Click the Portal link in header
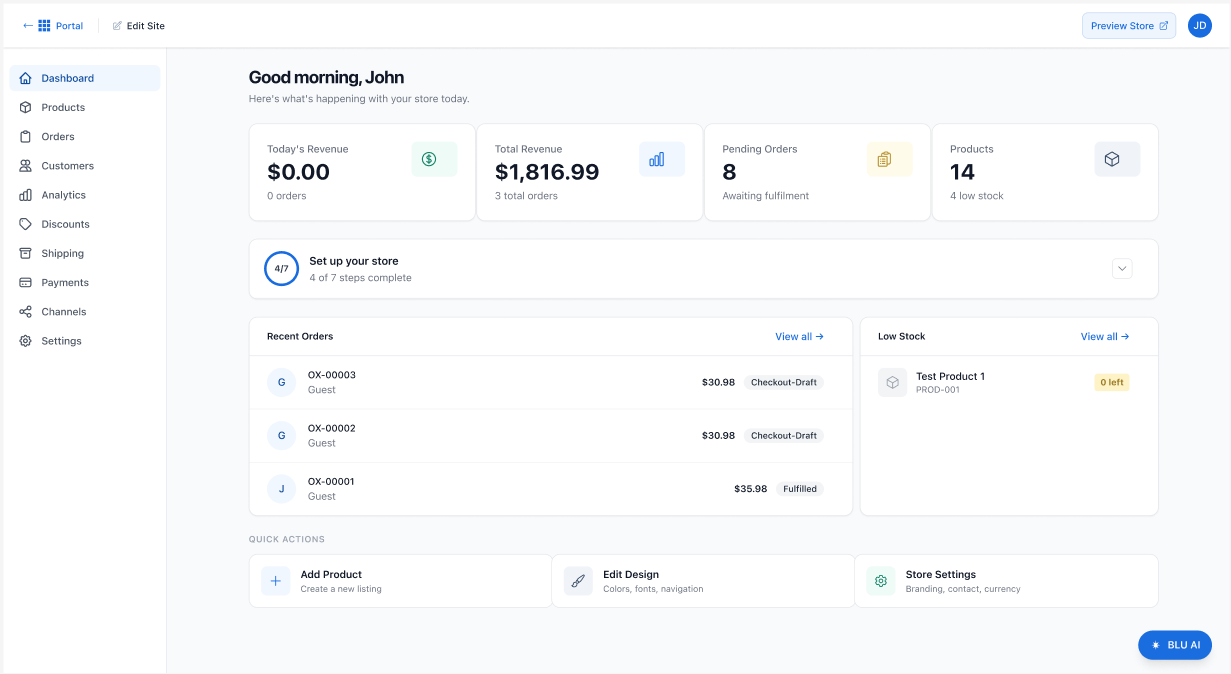The height and width of the screenshot is (674, 1231). coord(70,26)
